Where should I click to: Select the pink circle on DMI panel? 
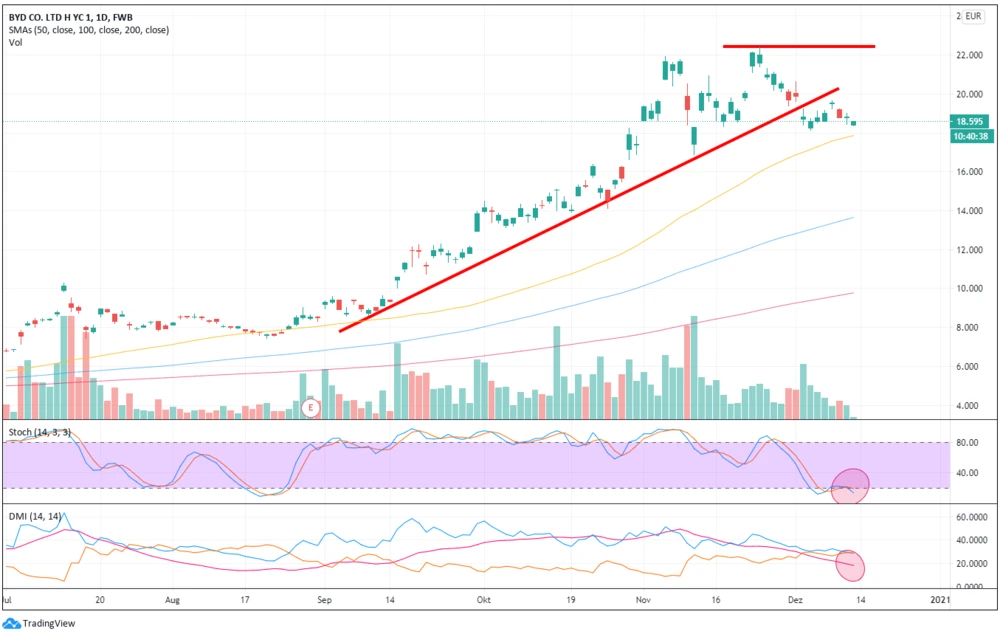(x=848, y=565)
